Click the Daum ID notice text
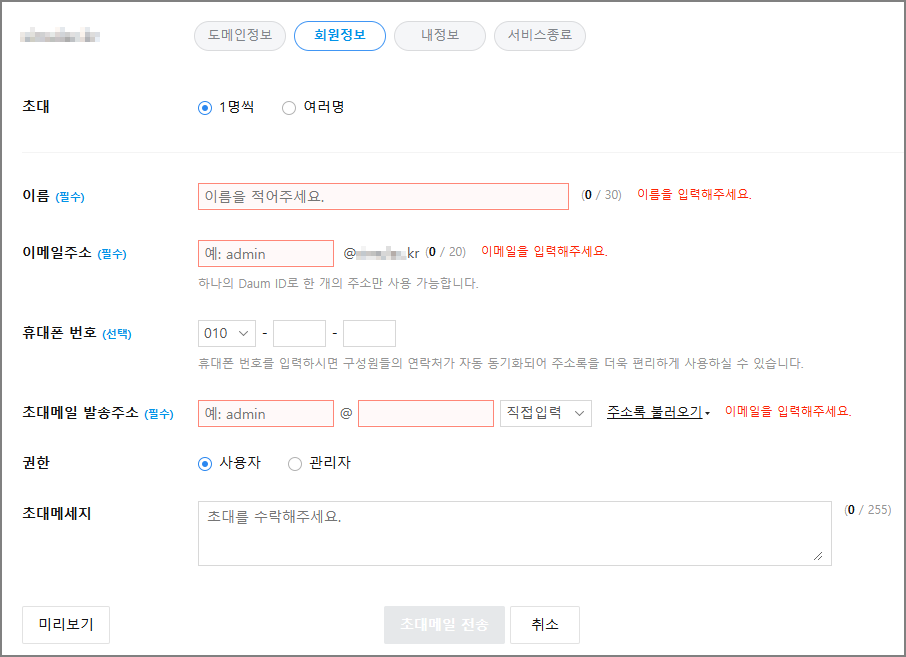 pyautogui.click(x=338, y=284)
